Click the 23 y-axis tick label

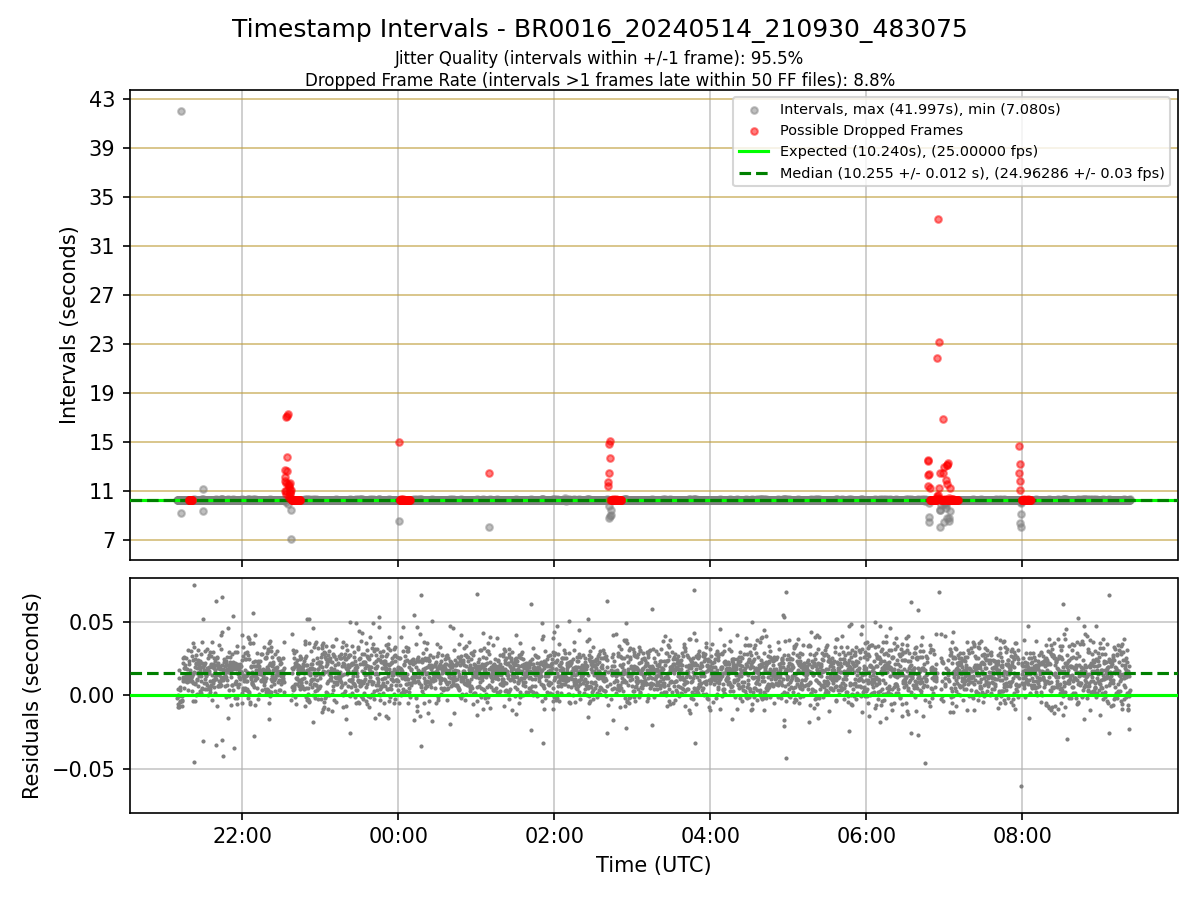click(104, 344)
